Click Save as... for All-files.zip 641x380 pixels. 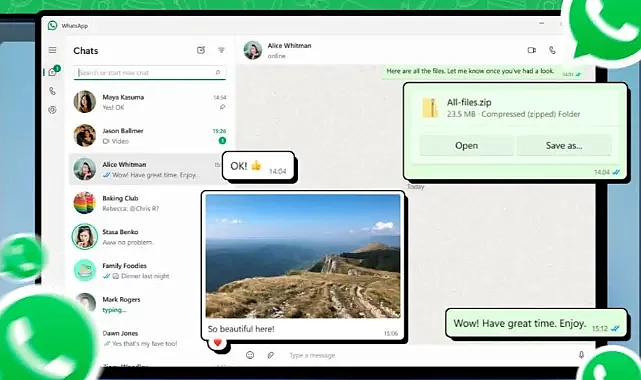(564, 145)
